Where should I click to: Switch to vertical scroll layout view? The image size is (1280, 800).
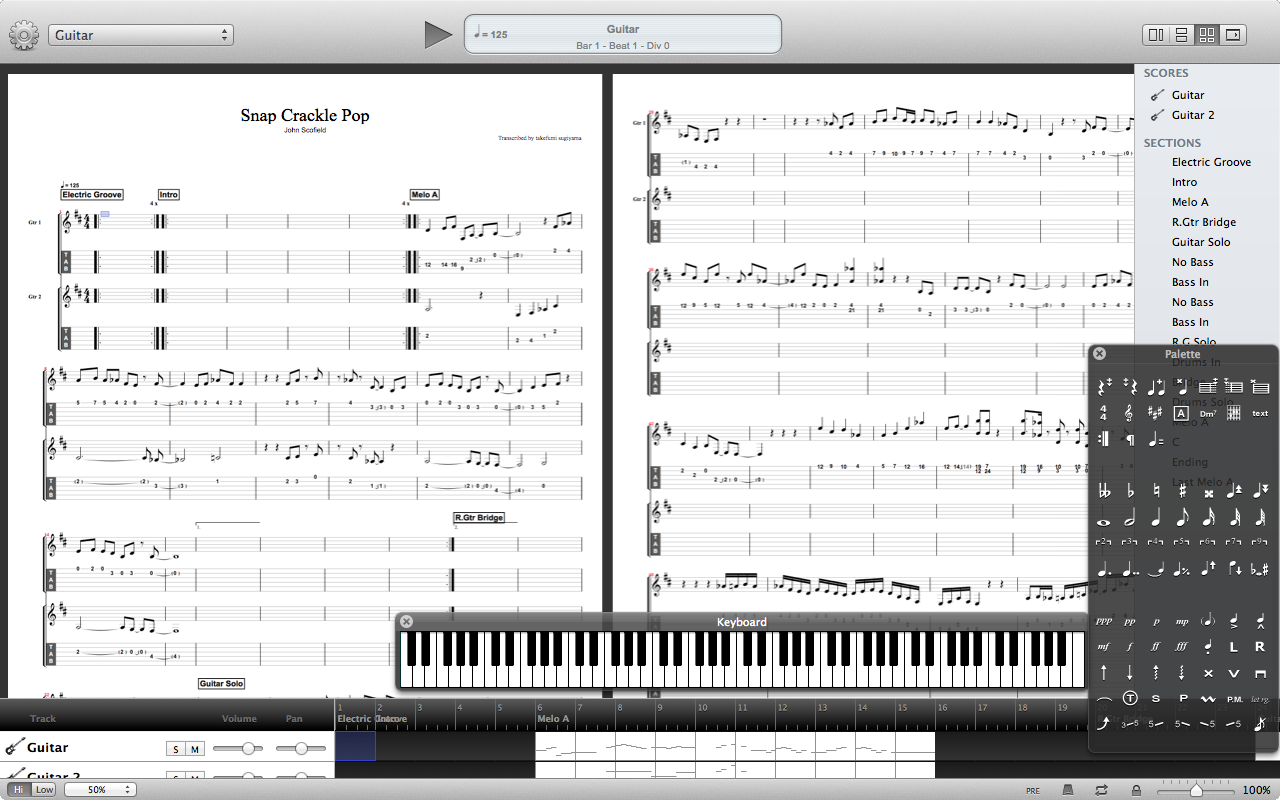(1182, 35)
